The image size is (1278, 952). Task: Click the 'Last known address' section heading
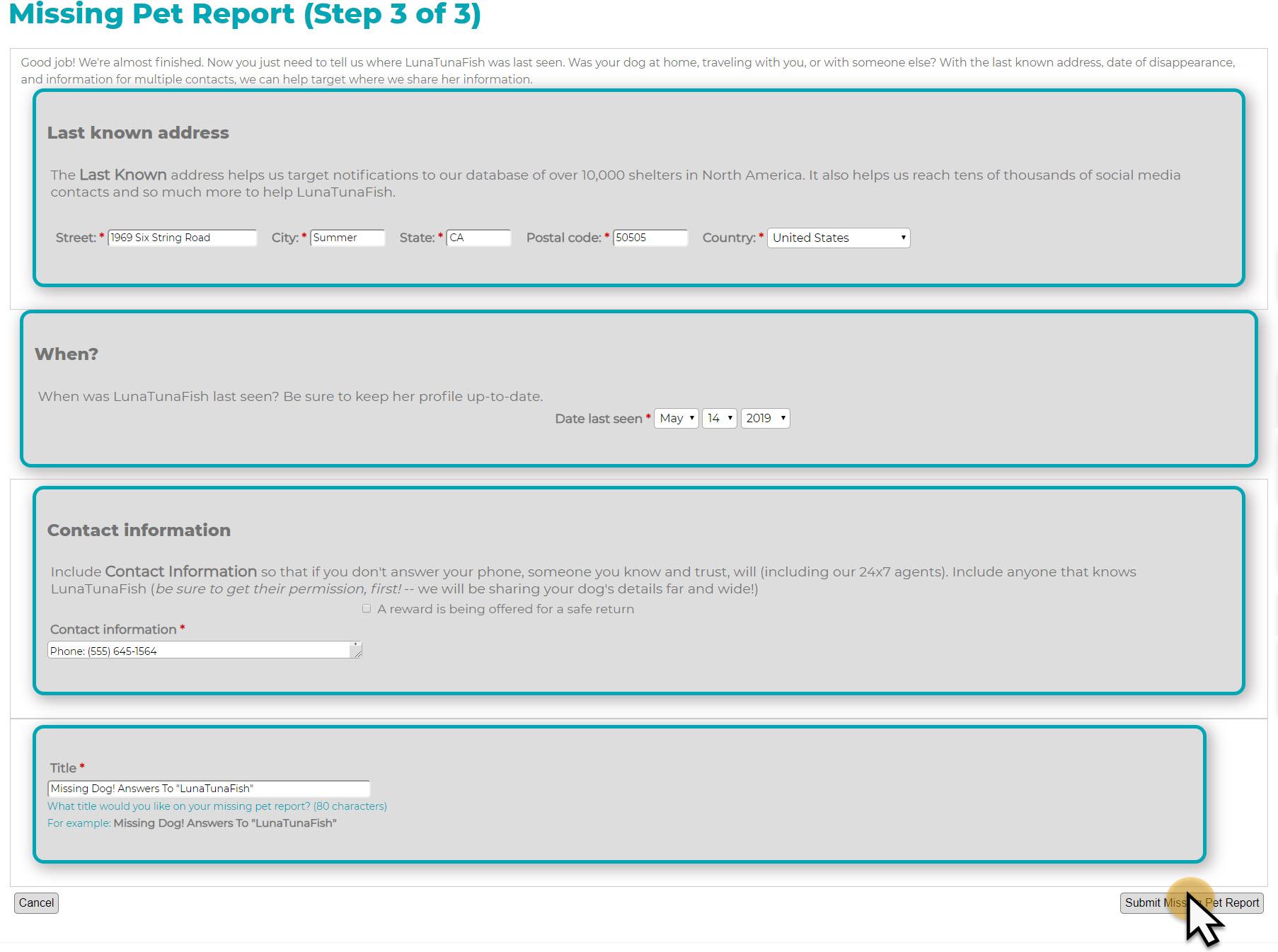pyautogui.click(x=138, y=133)
